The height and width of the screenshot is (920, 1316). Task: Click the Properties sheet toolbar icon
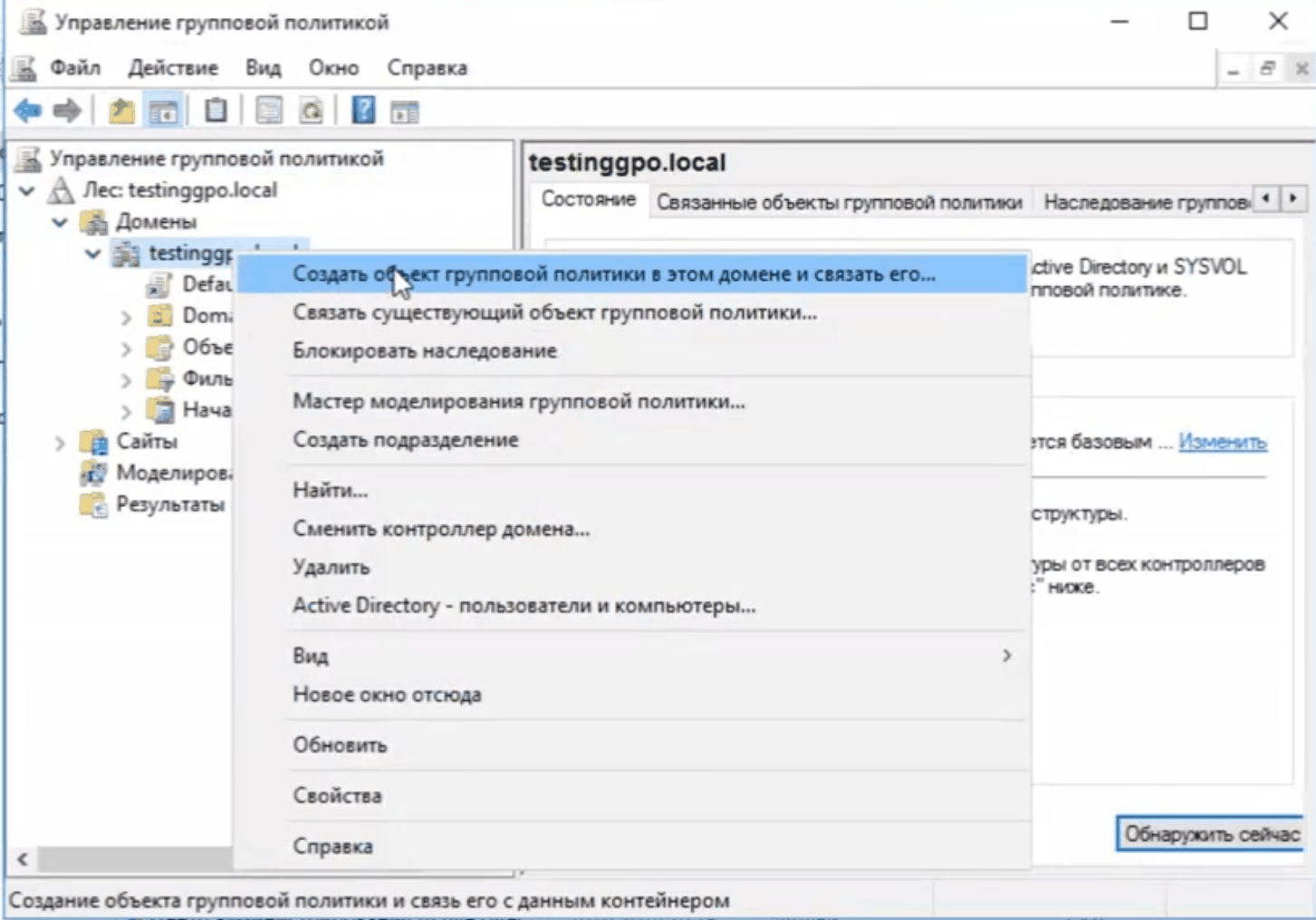(x=268, y=111)
